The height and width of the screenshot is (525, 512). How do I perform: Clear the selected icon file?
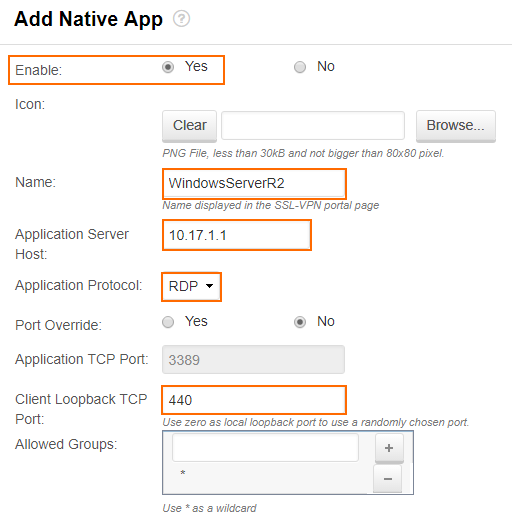pyautogui.click(x=190, y=126)
